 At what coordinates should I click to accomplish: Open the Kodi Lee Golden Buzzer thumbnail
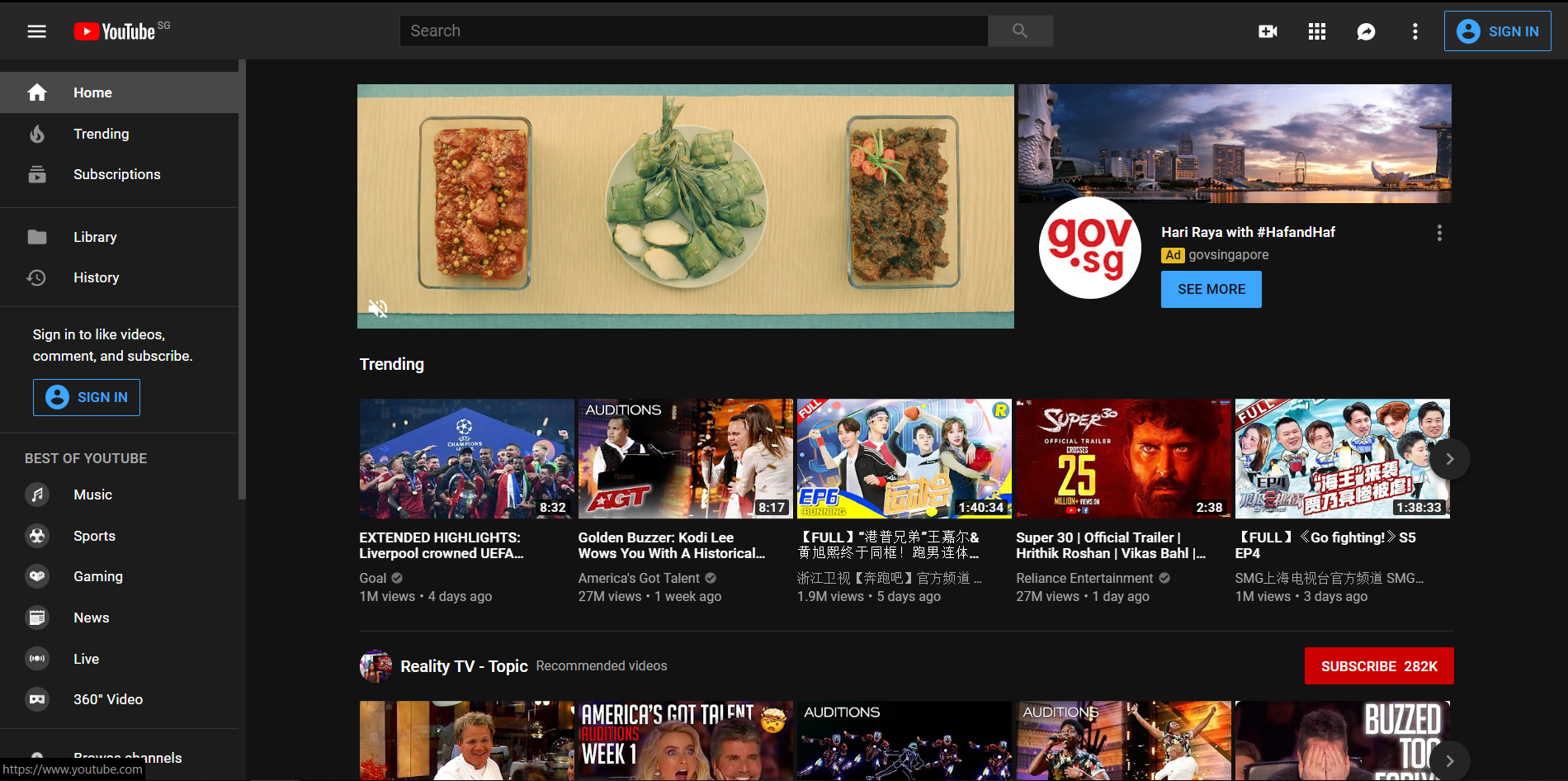[686, 459]
